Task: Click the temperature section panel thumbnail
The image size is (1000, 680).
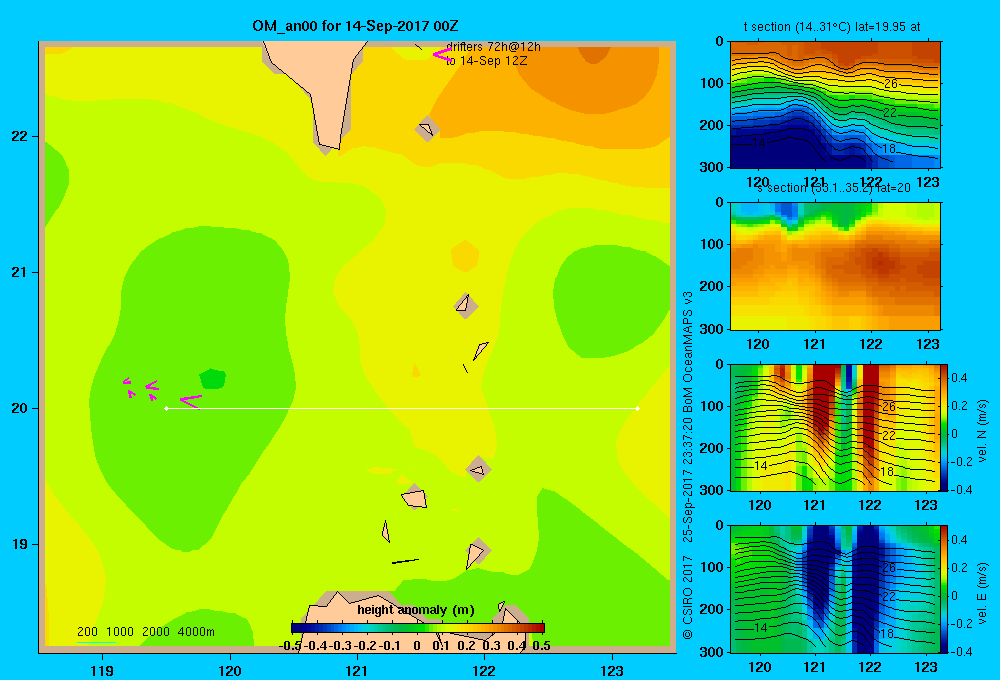Action: 835,105
